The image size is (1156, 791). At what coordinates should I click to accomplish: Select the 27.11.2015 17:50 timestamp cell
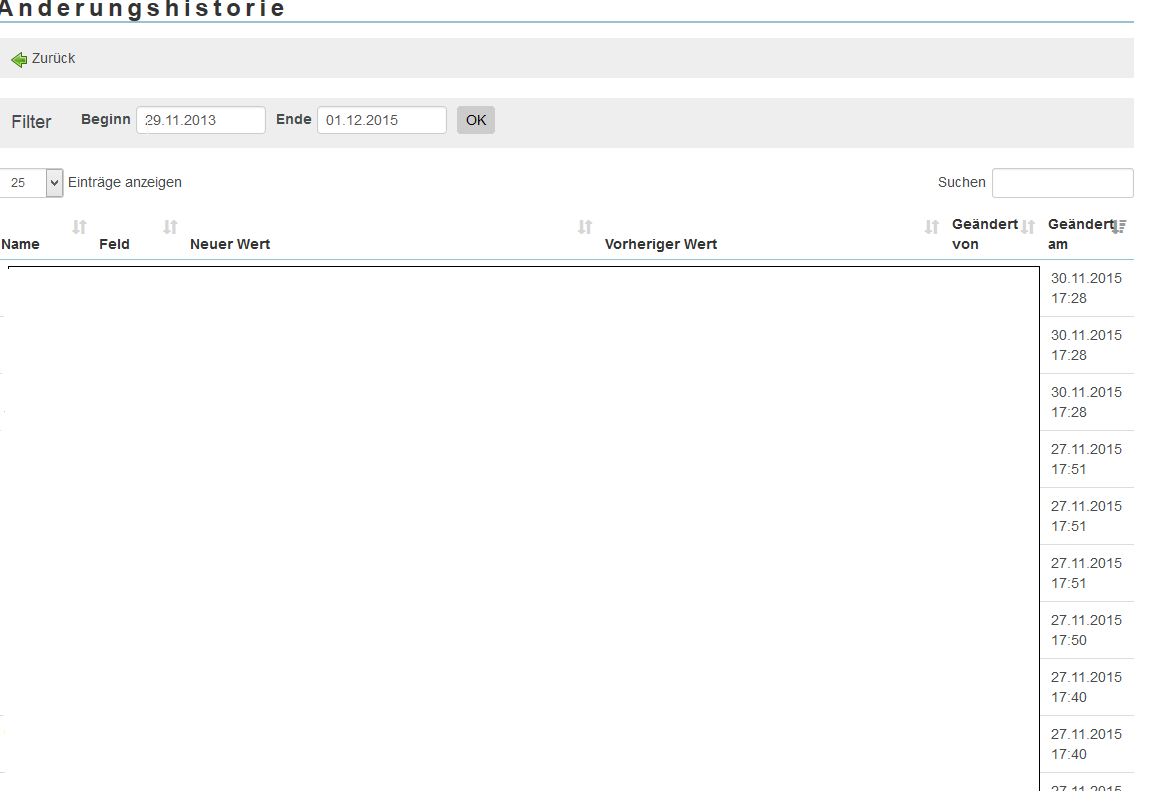point(1086,630)
